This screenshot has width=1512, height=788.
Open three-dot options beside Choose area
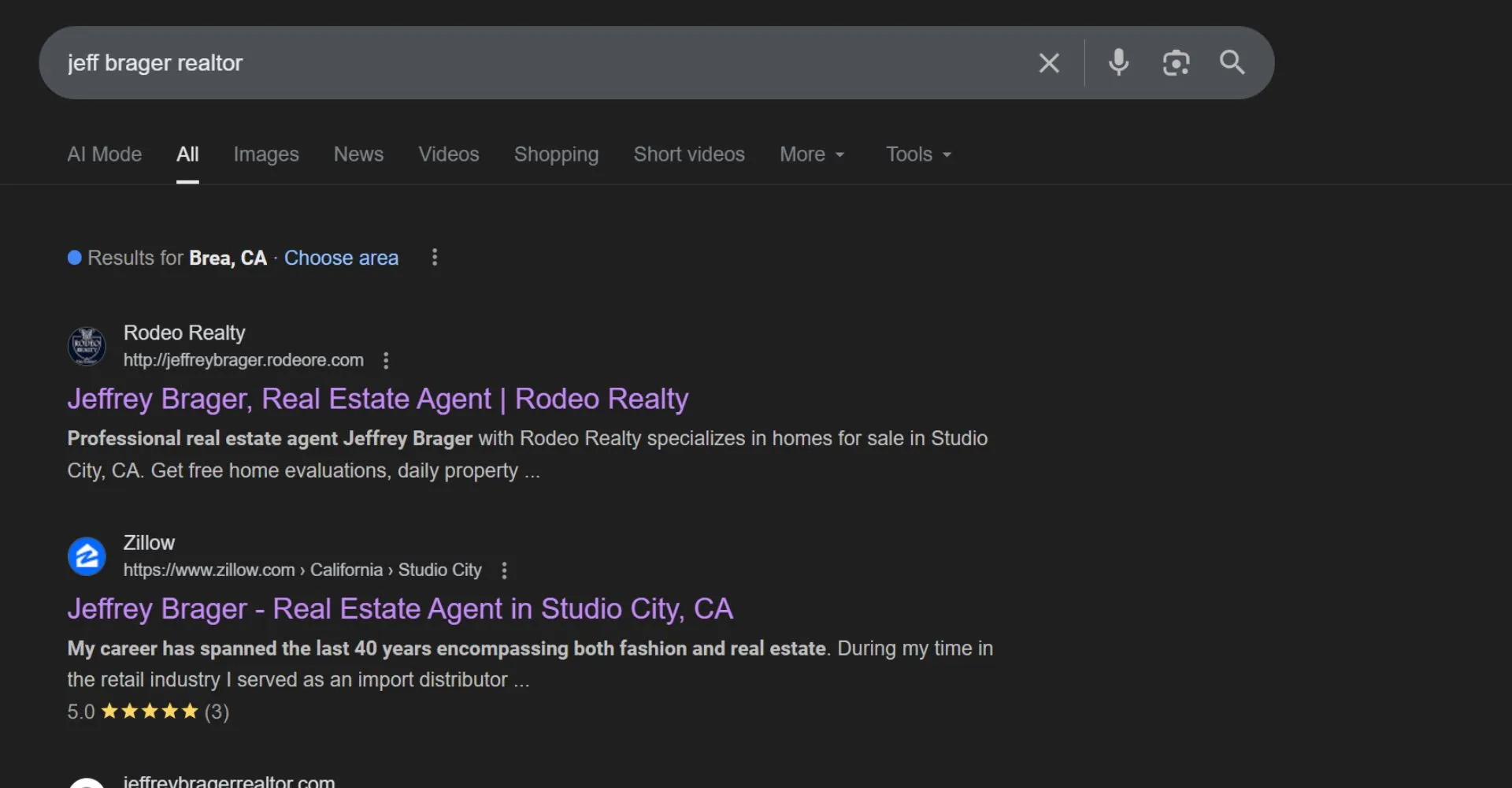435,258
